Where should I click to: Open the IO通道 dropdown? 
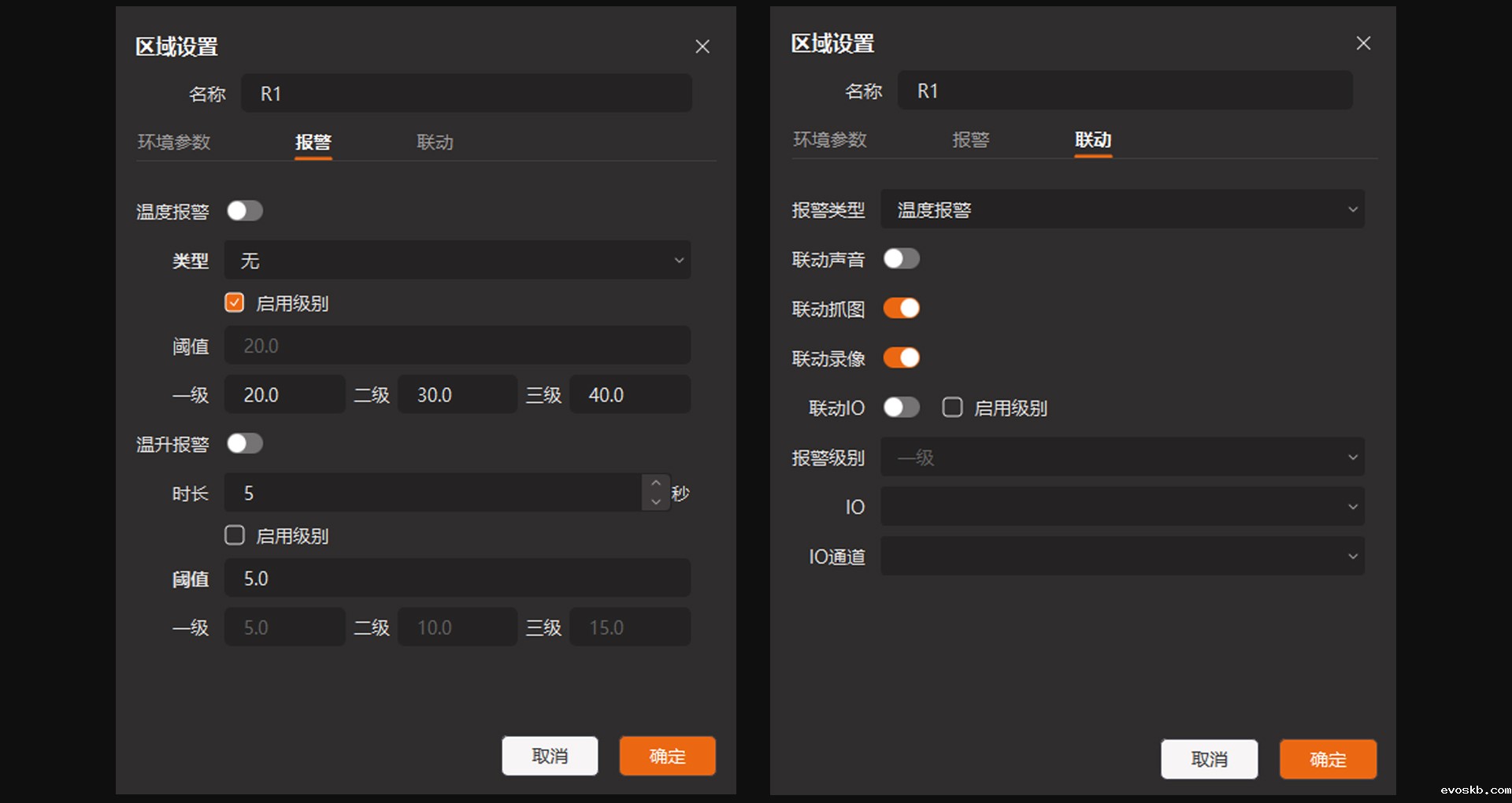click(x=1121, y=557)
